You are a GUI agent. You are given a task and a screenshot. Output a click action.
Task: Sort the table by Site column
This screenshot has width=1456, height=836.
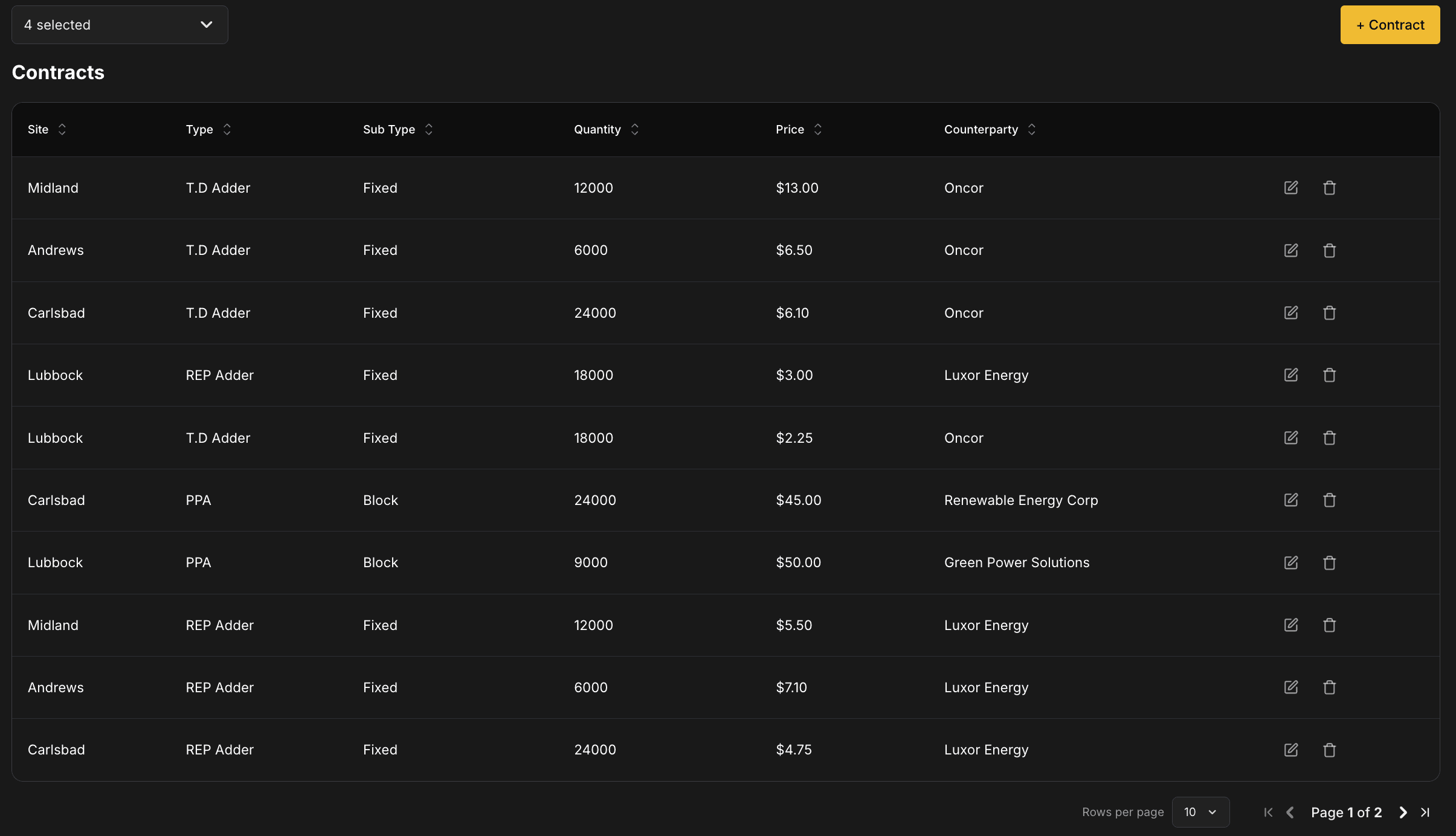point(62,129)
